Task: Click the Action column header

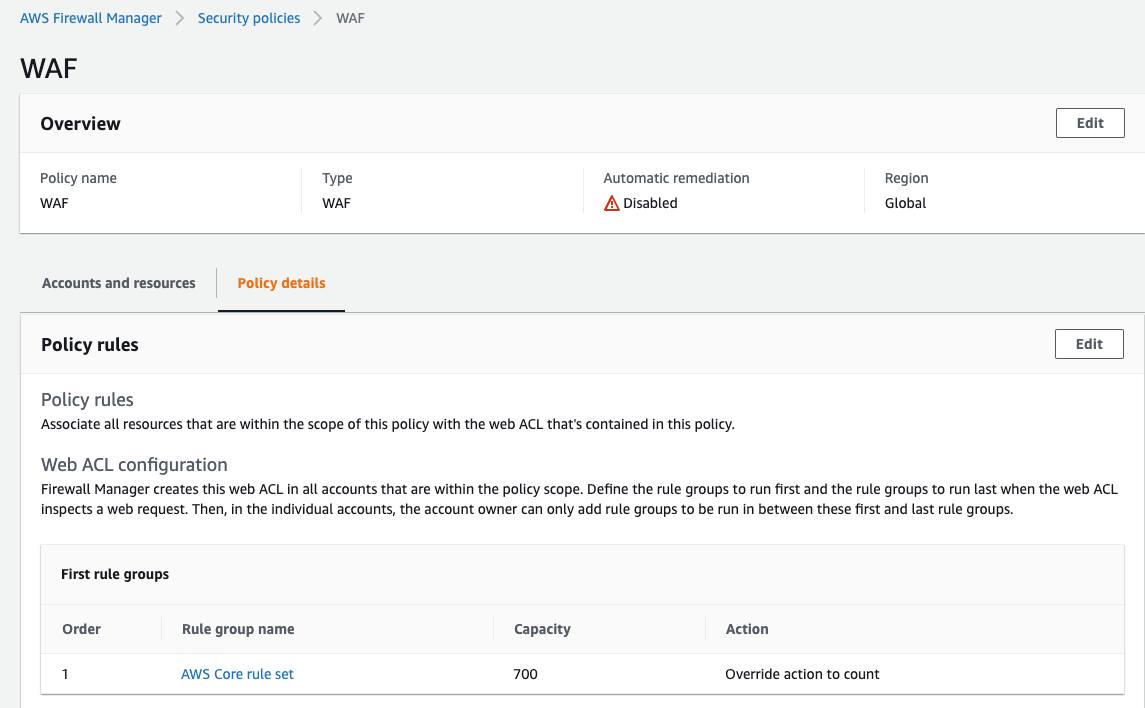Action: pos(746,629)
